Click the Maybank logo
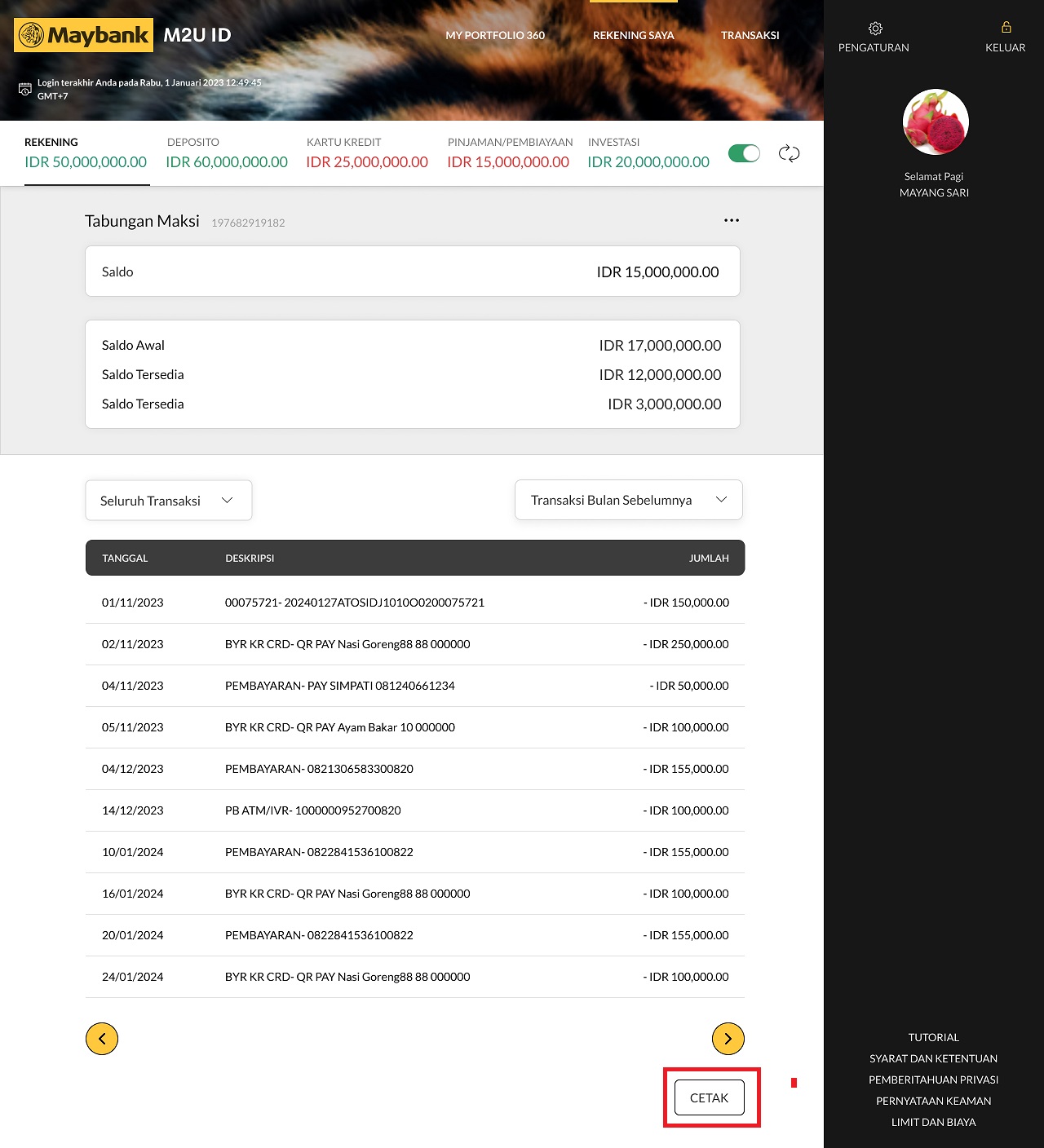The height and width of the screenshot is (1148, 1044). click(83, 35)
